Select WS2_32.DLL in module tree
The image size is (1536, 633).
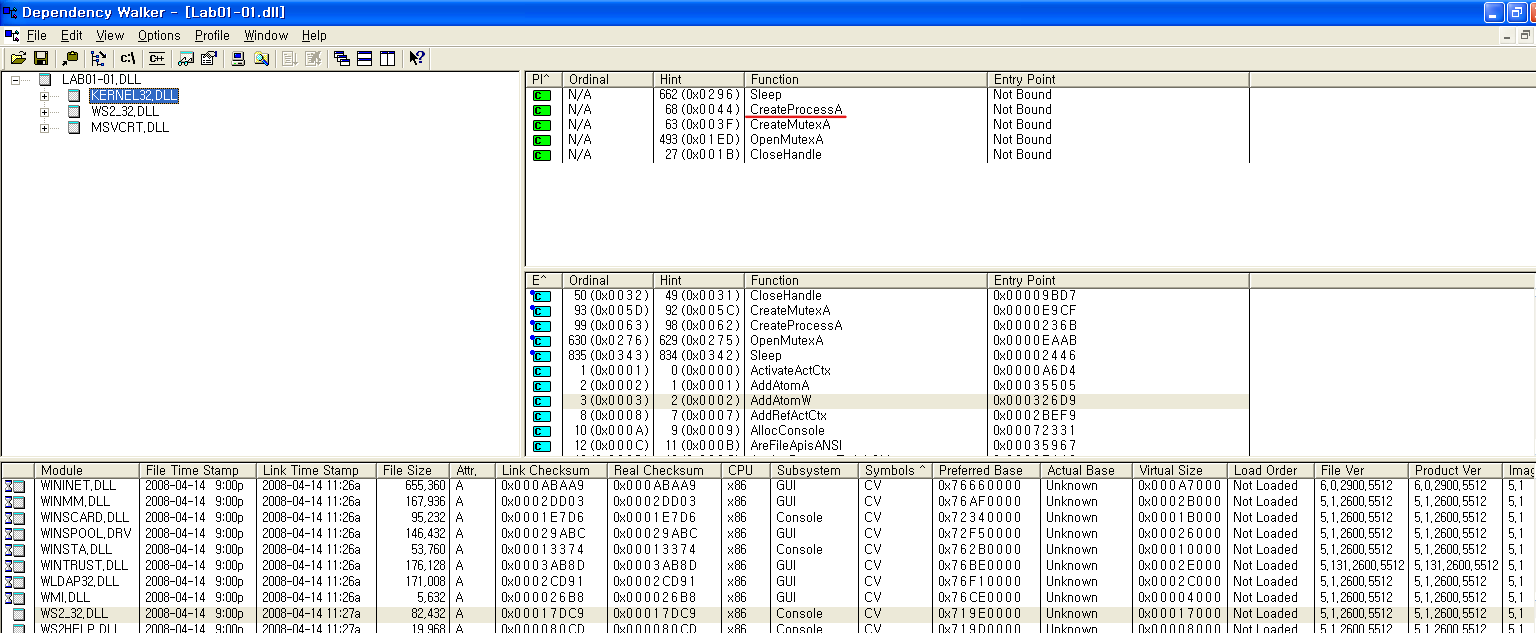[125, 111]
